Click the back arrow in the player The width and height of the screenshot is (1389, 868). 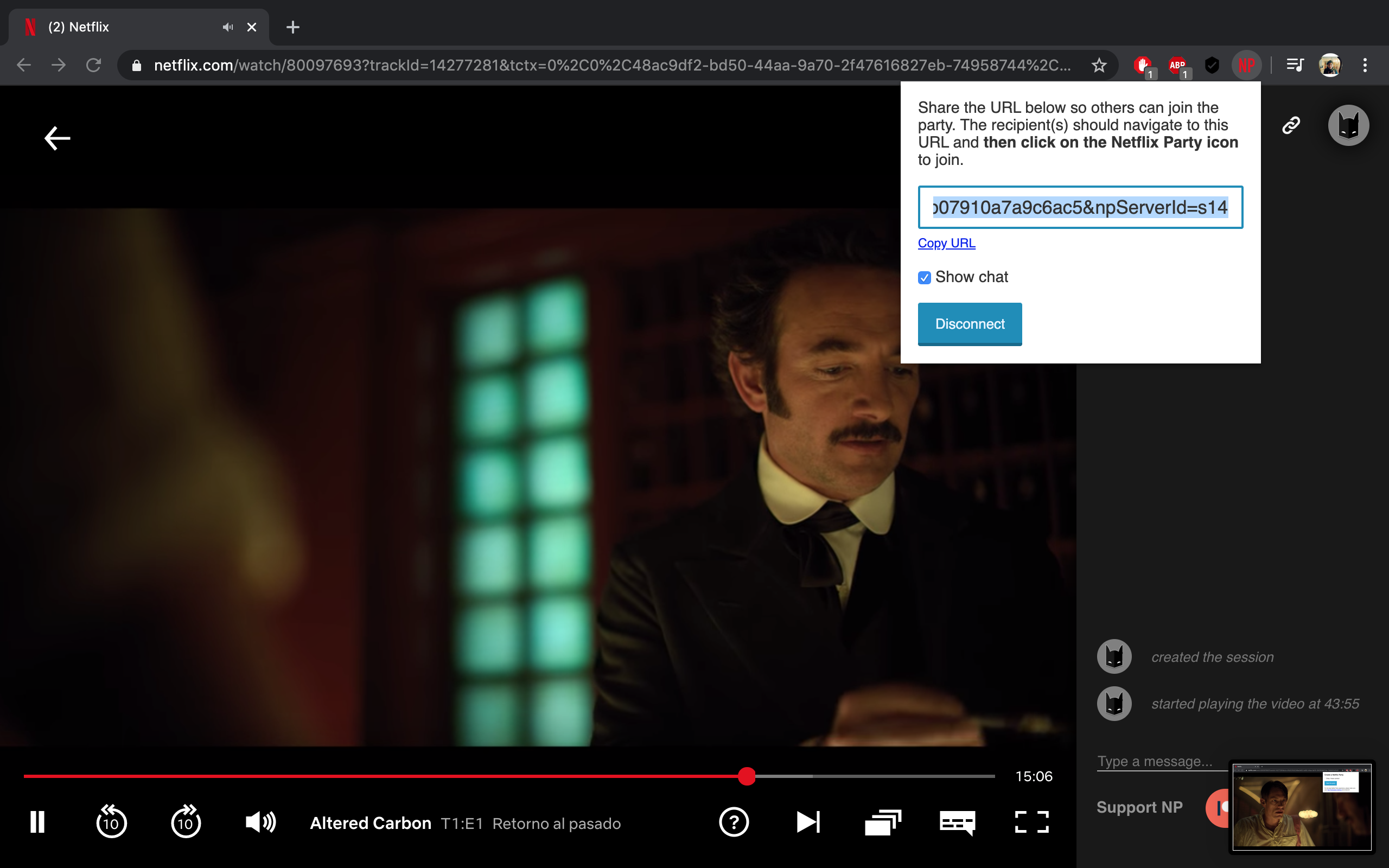pos(58,138)
